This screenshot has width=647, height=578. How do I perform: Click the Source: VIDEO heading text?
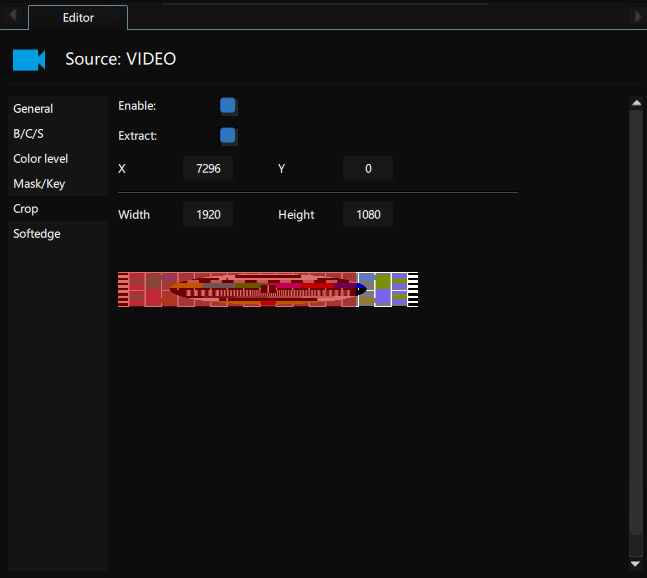click(x=120, y=59)
